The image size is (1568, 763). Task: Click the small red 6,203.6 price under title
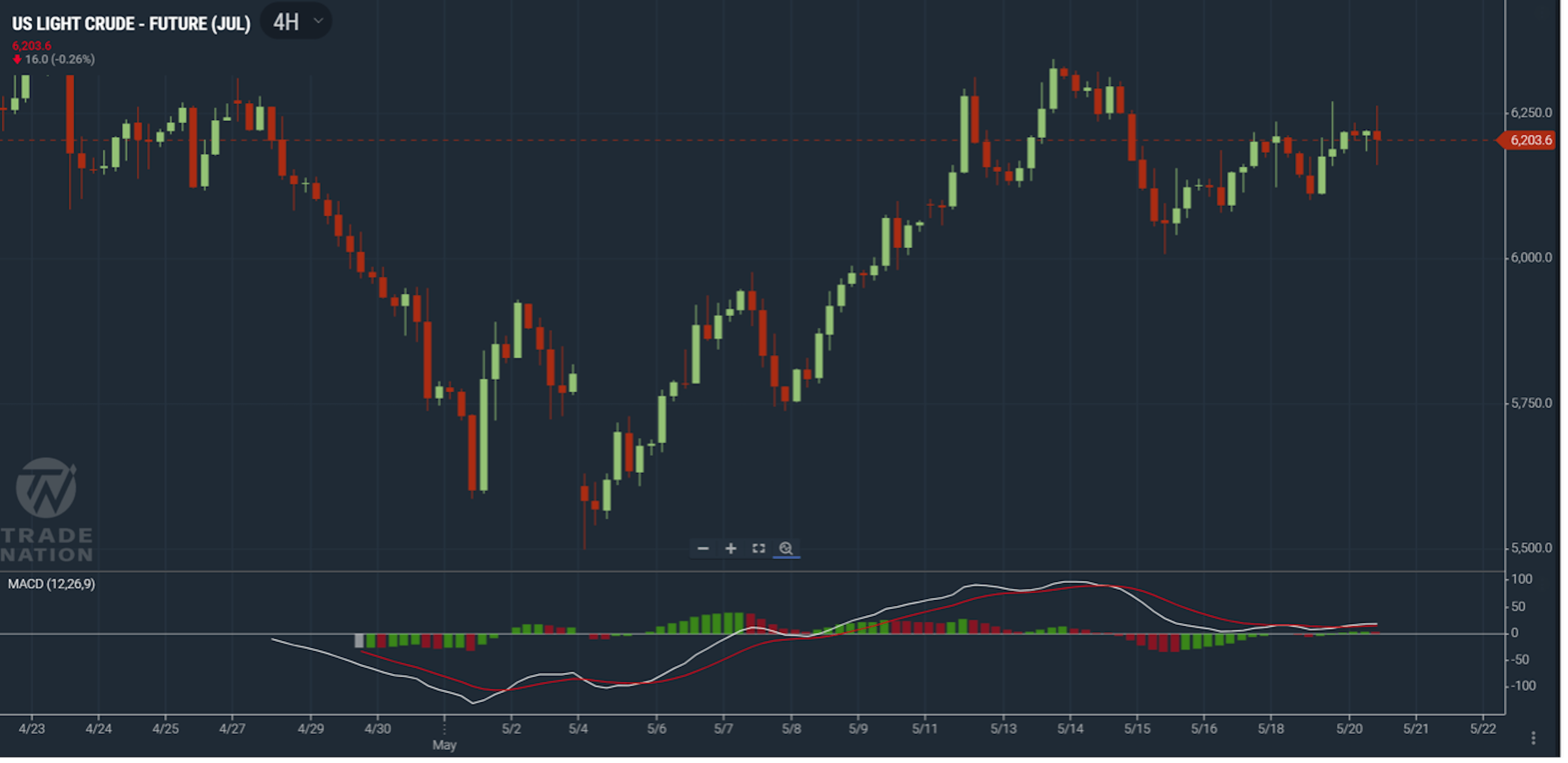coord(32,46)
